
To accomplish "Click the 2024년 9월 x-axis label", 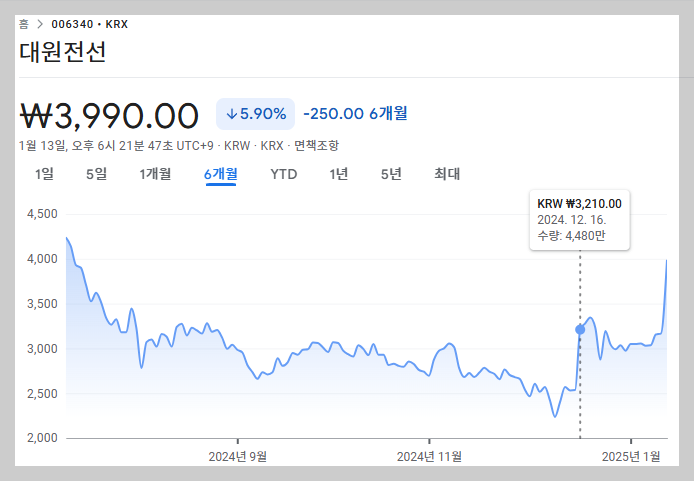I will (238, 457).
